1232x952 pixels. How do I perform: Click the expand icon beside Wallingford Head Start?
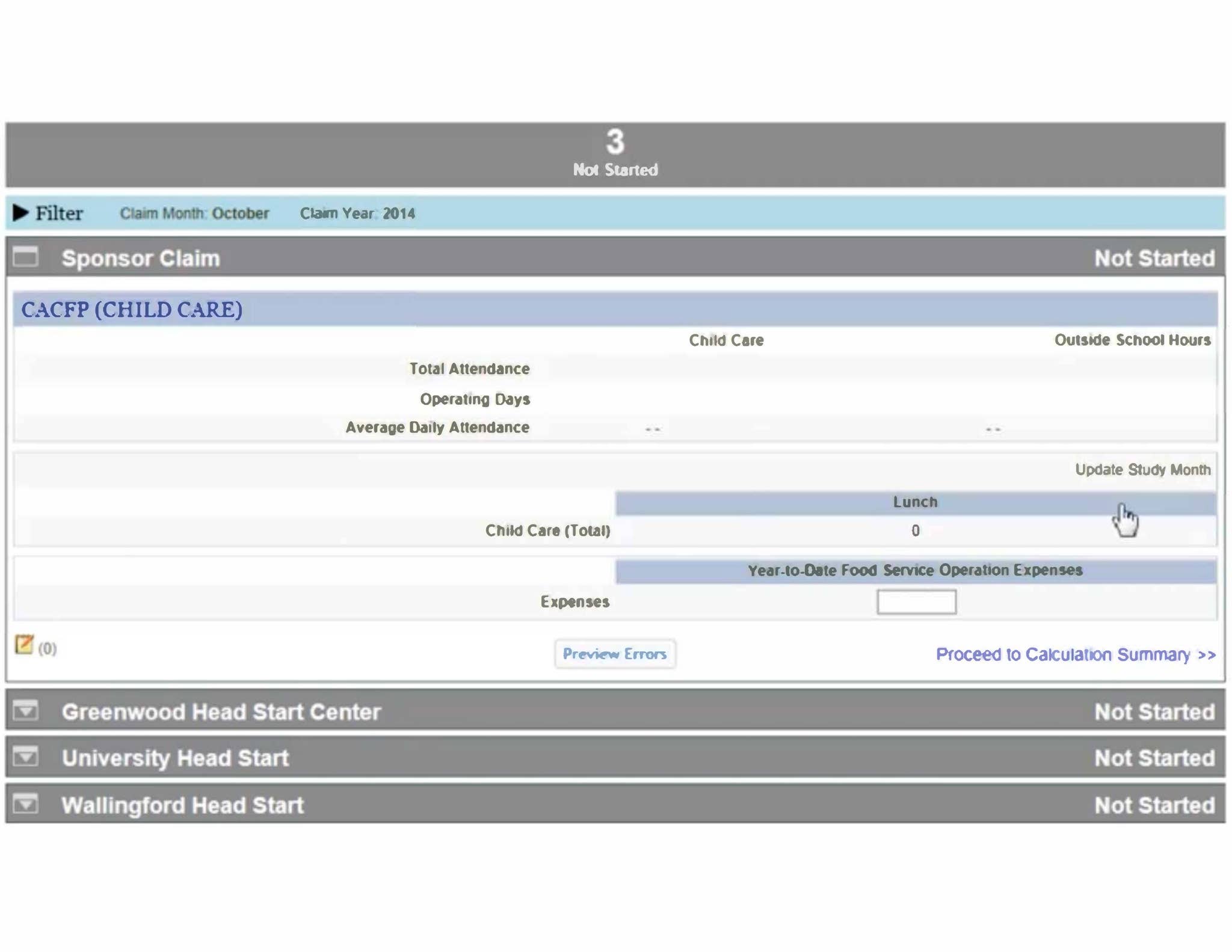click(x=27, y=805)
